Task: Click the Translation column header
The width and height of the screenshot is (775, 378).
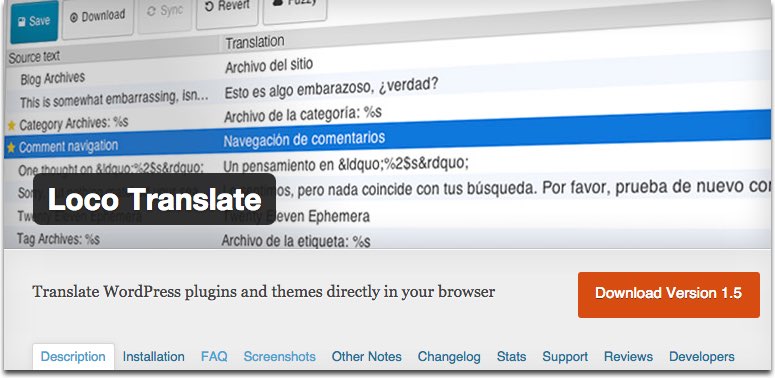Action: pos(255,42)
